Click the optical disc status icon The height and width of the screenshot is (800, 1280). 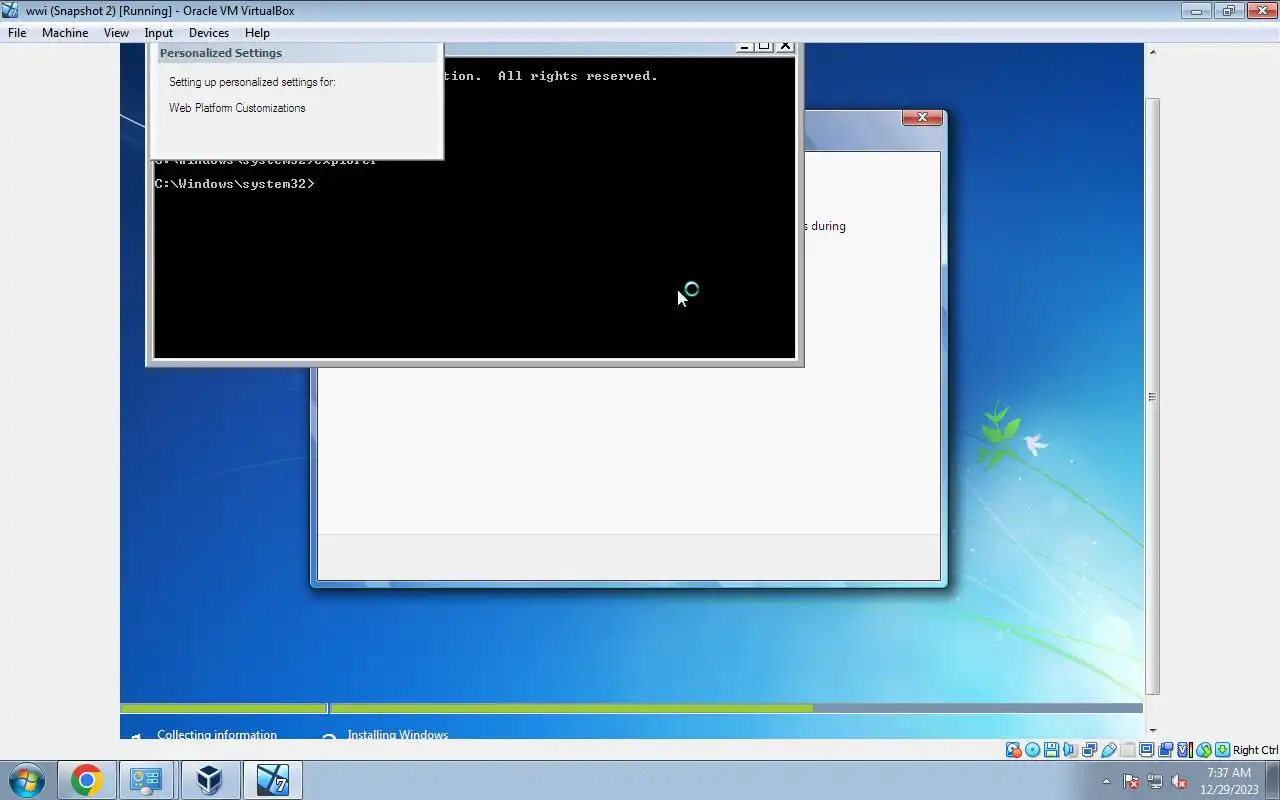(x=1032, y=750)
